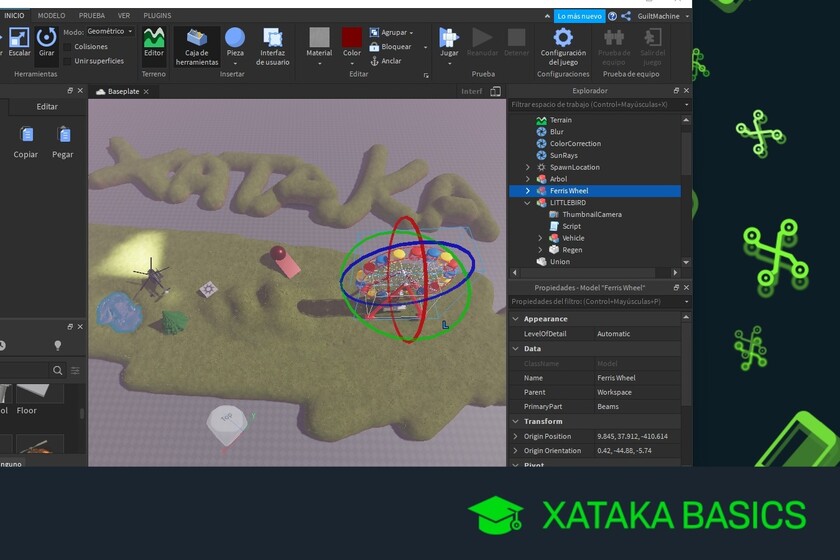Select the Girar (rotate) tool
The height and width of the screenshot is (560, 840).
click(x=47, y=42)
